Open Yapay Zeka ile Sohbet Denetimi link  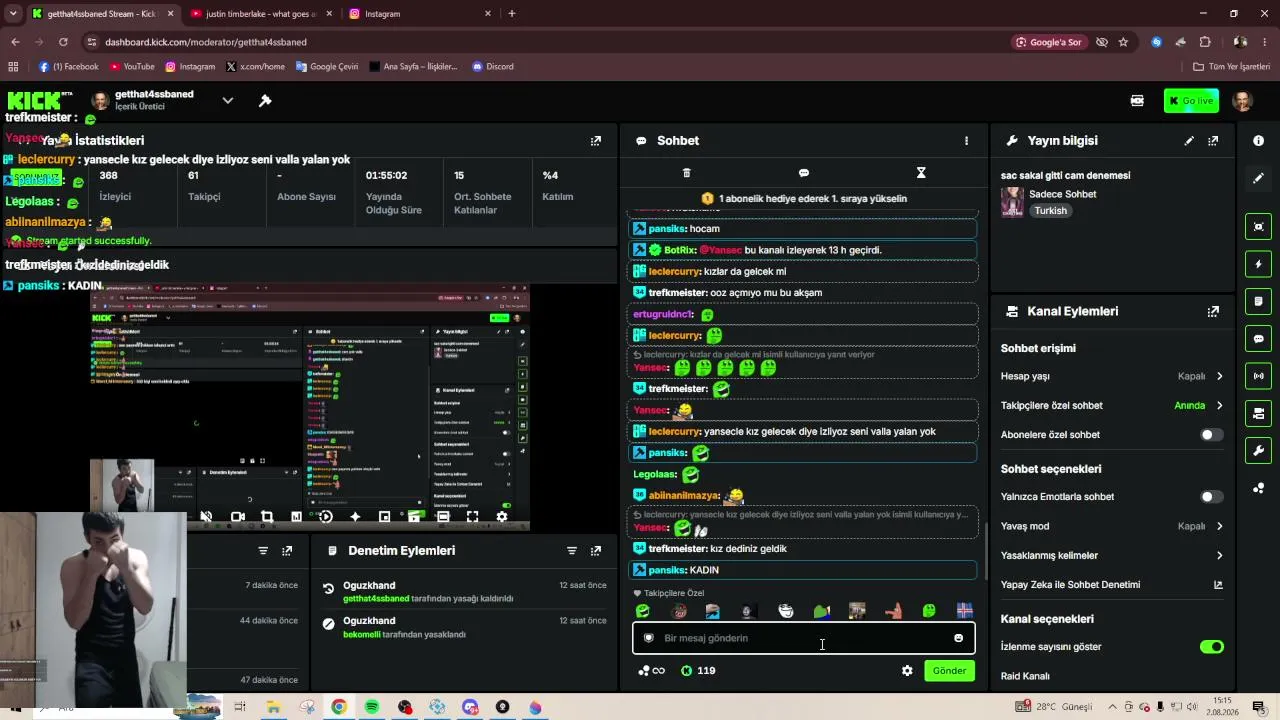click(1218, 585)
